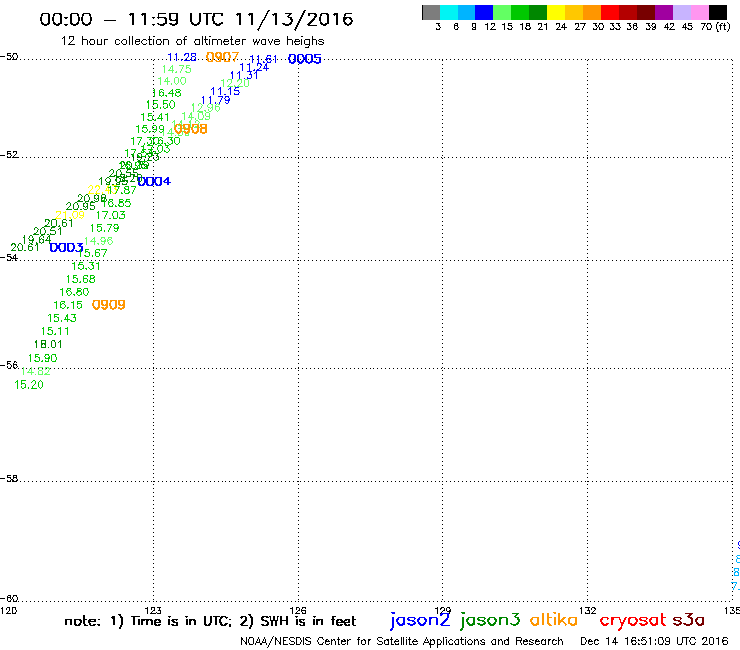
Task: Click the pink color legend swatch
Action: click(699, 12)
